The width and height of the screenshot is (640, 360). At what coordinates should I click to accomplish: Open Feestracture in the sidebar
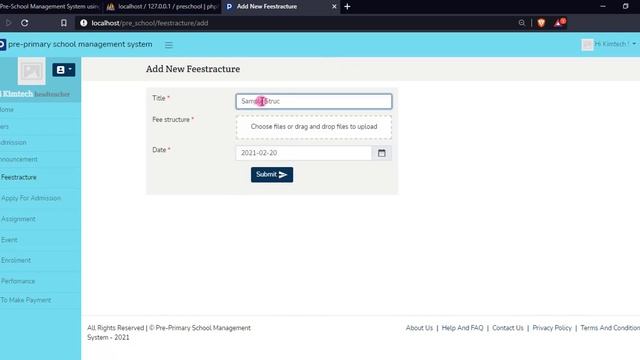(x=19, y=177)
